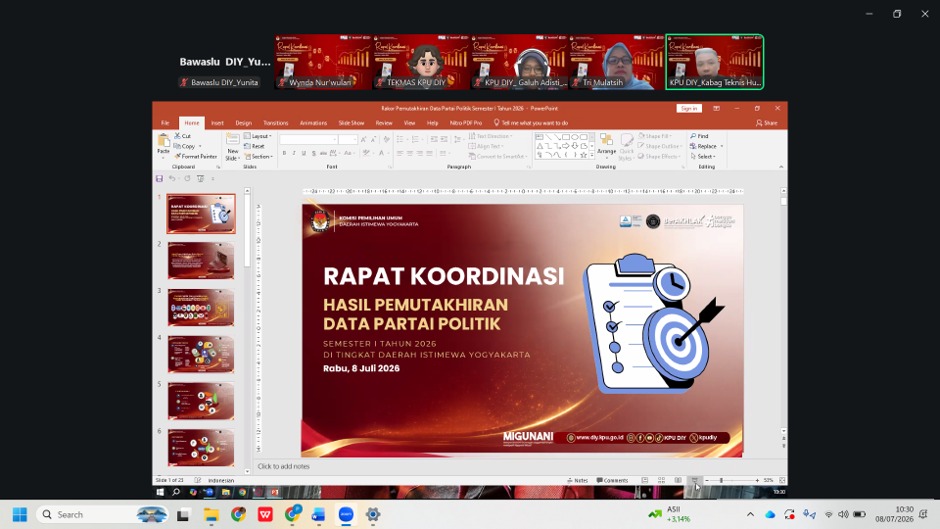Click Increase List Level icon
Screen dimensions: 940x529
tap(444, 139)
